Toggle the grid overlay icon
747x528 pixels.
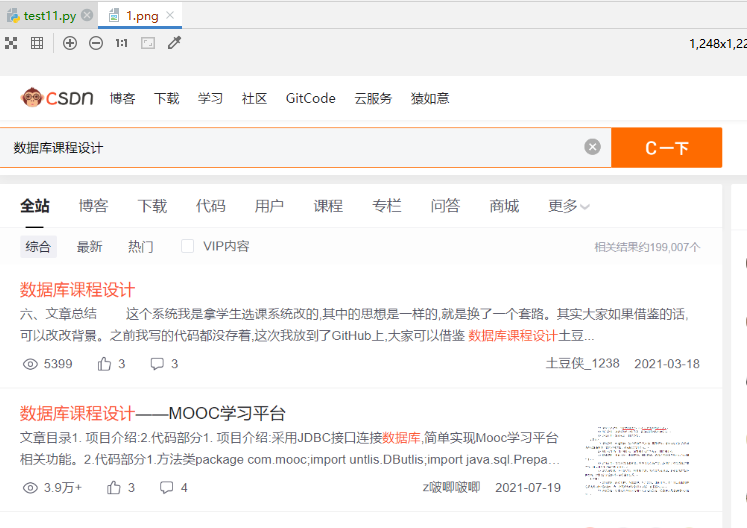[x=37, y=43]
